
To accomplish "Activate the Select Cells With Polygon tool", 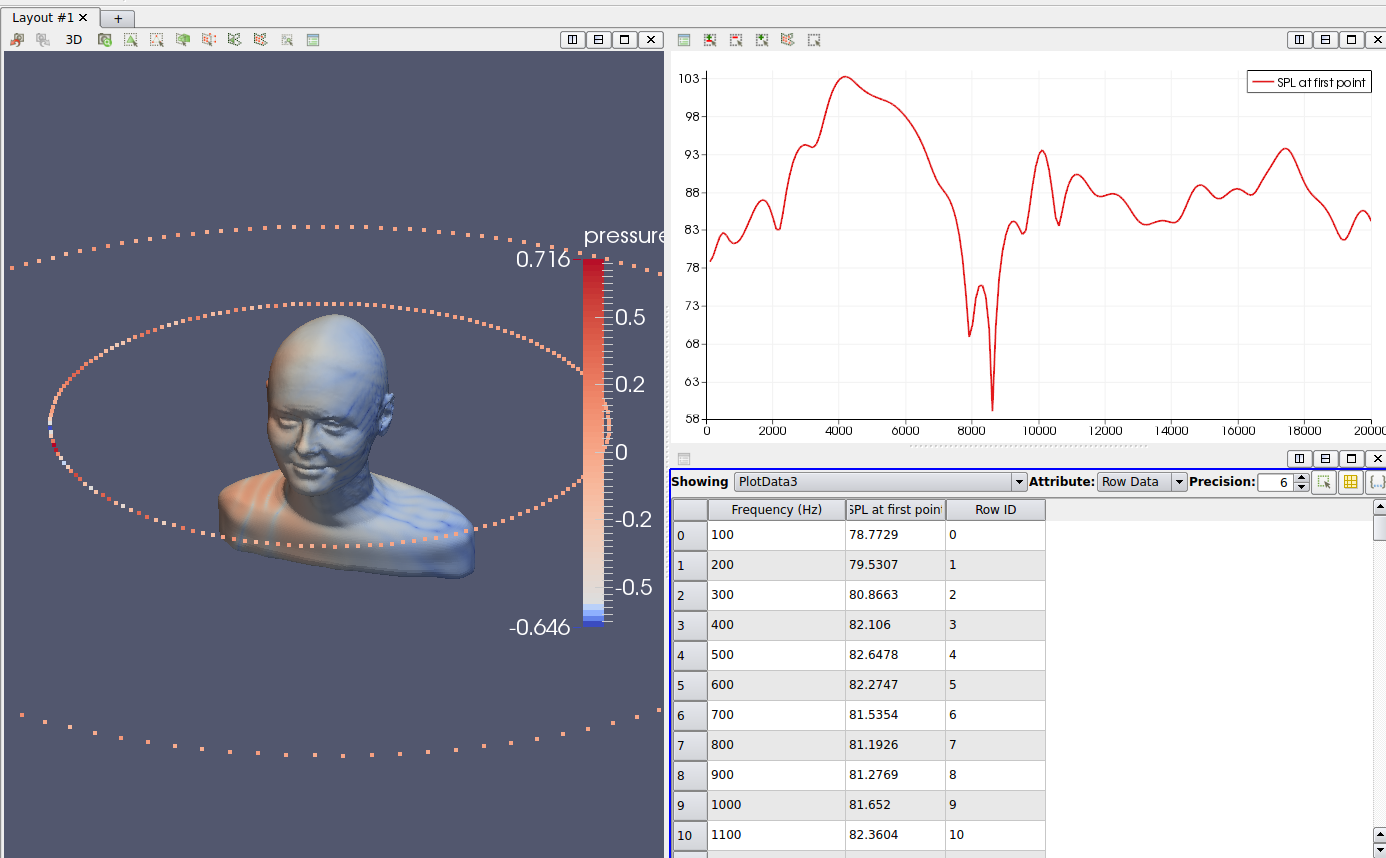I will click(x=235, y=40).
